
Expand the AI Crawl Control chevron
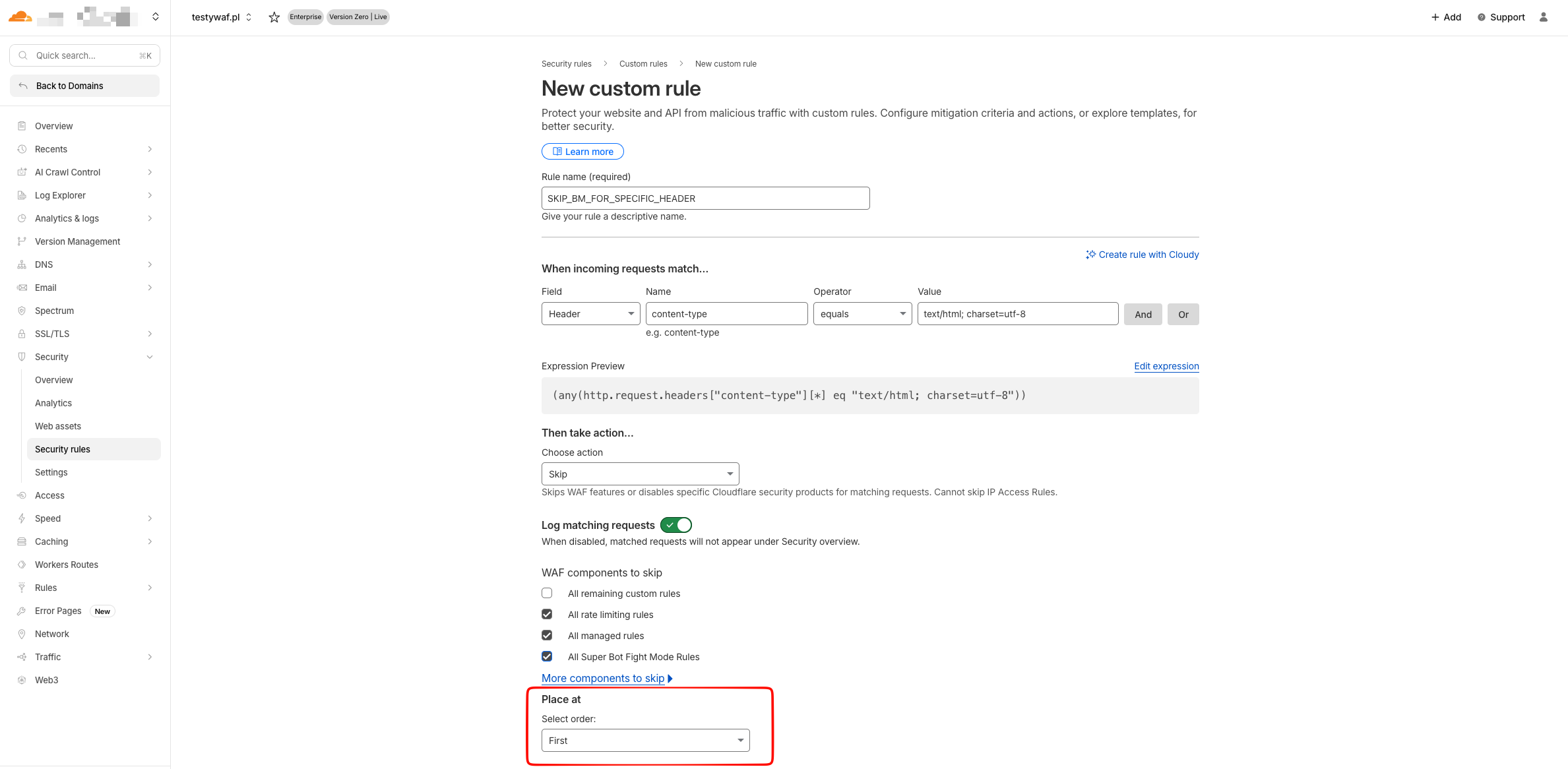click(150, 172)
